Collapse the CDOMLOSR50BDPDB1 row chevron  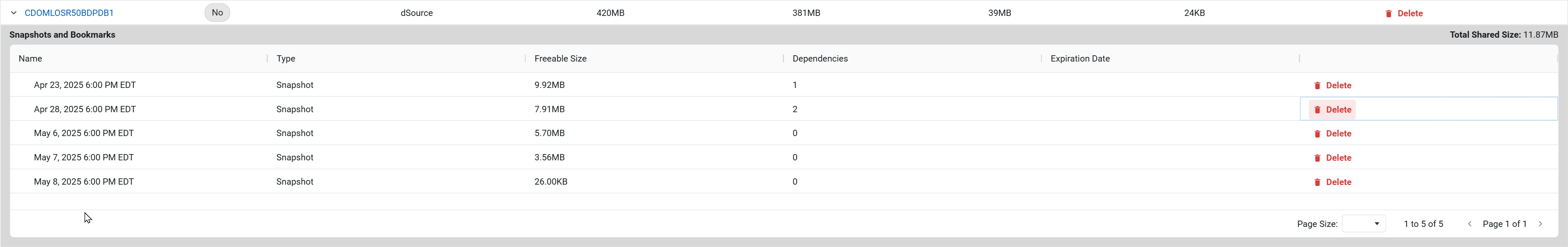13,13
